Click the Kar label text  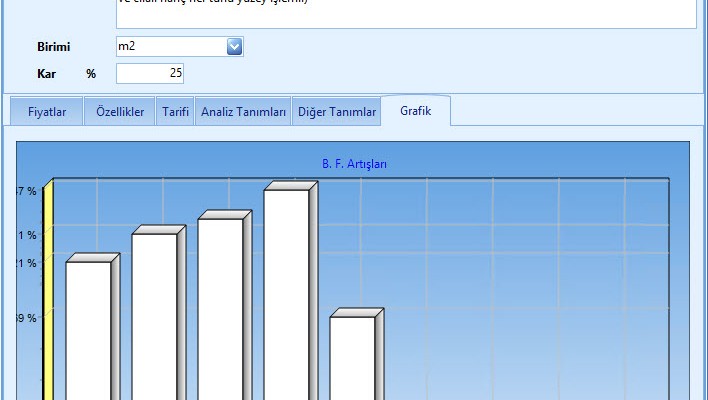[x=46, y=73]
